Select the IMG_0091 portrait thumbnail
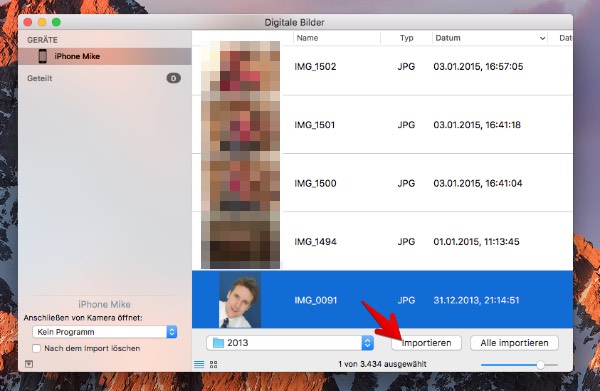 tap(240, 300)
